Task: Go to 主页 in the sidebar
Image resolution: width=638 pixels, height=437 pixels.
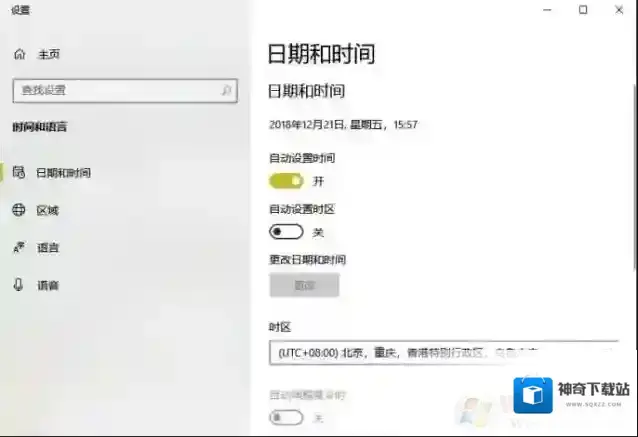Action: 48,54
